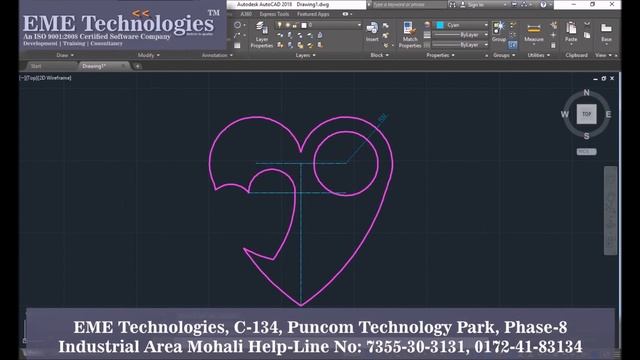Click the Lineweight icon in Properties panel

pyautogui.click(x=427, y=35)
